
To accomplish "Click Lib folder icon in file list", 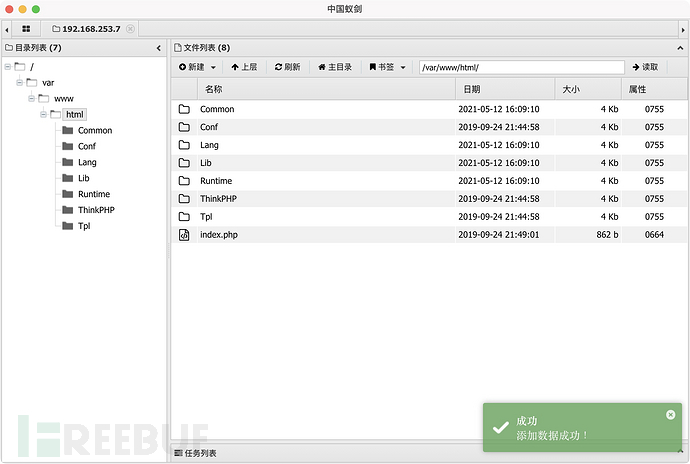I will (184, 163).
